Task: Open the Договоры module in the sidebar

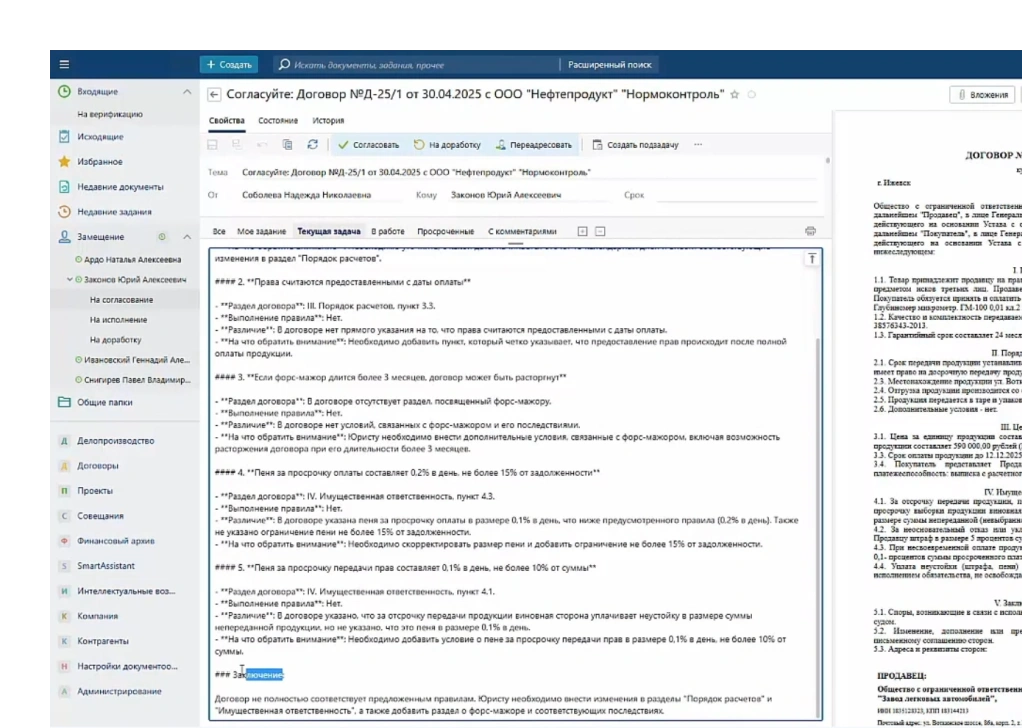Action: pos(98,465)
